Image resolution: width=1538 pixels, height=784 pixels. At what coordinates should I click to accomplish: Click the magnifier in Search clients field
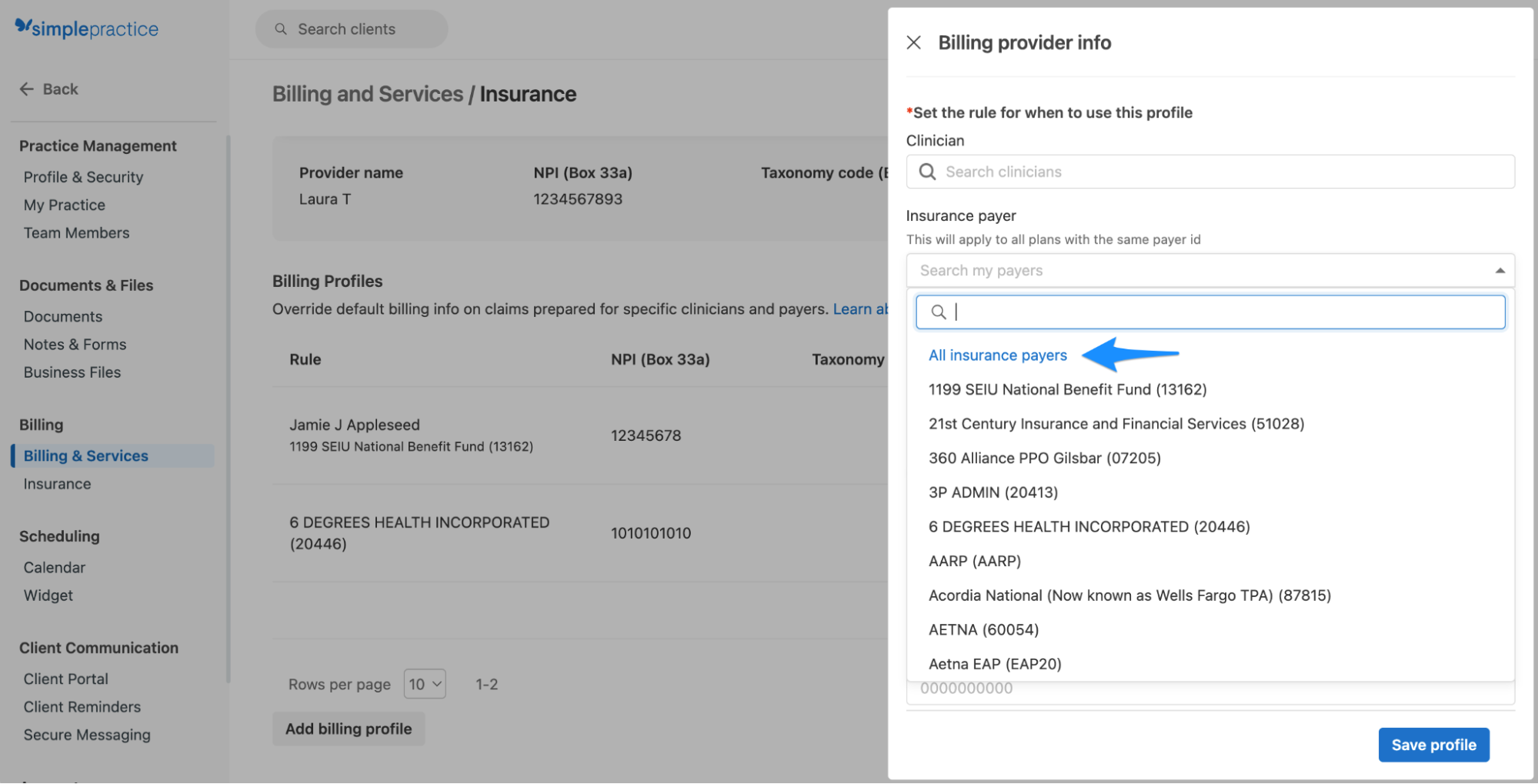(x=280, y=28)
